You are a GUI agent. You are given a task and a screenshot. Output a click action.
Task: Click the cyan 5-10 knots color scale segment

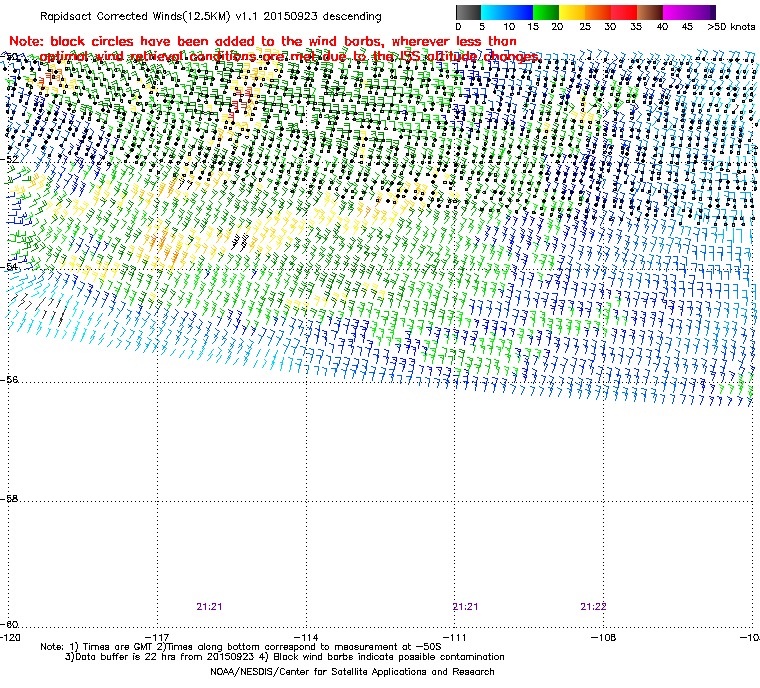pos(494,12)
